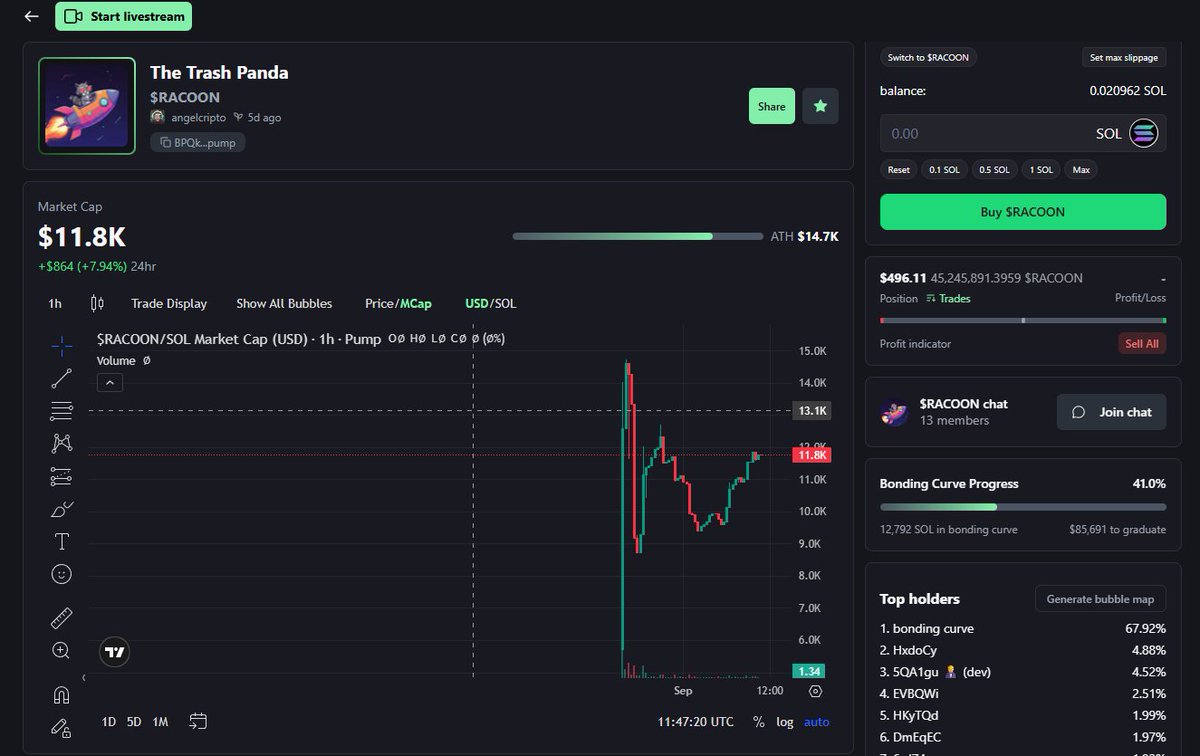Screen dimensions: 1200x756
Task: Select SOL chart denomination
Action: [x=506, y=303]
